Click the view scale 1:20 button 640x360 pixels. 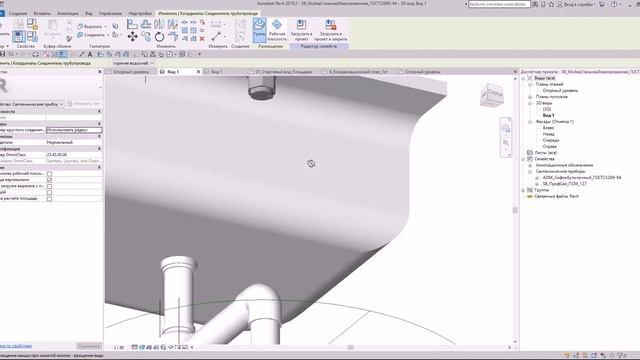click(119, 347)
